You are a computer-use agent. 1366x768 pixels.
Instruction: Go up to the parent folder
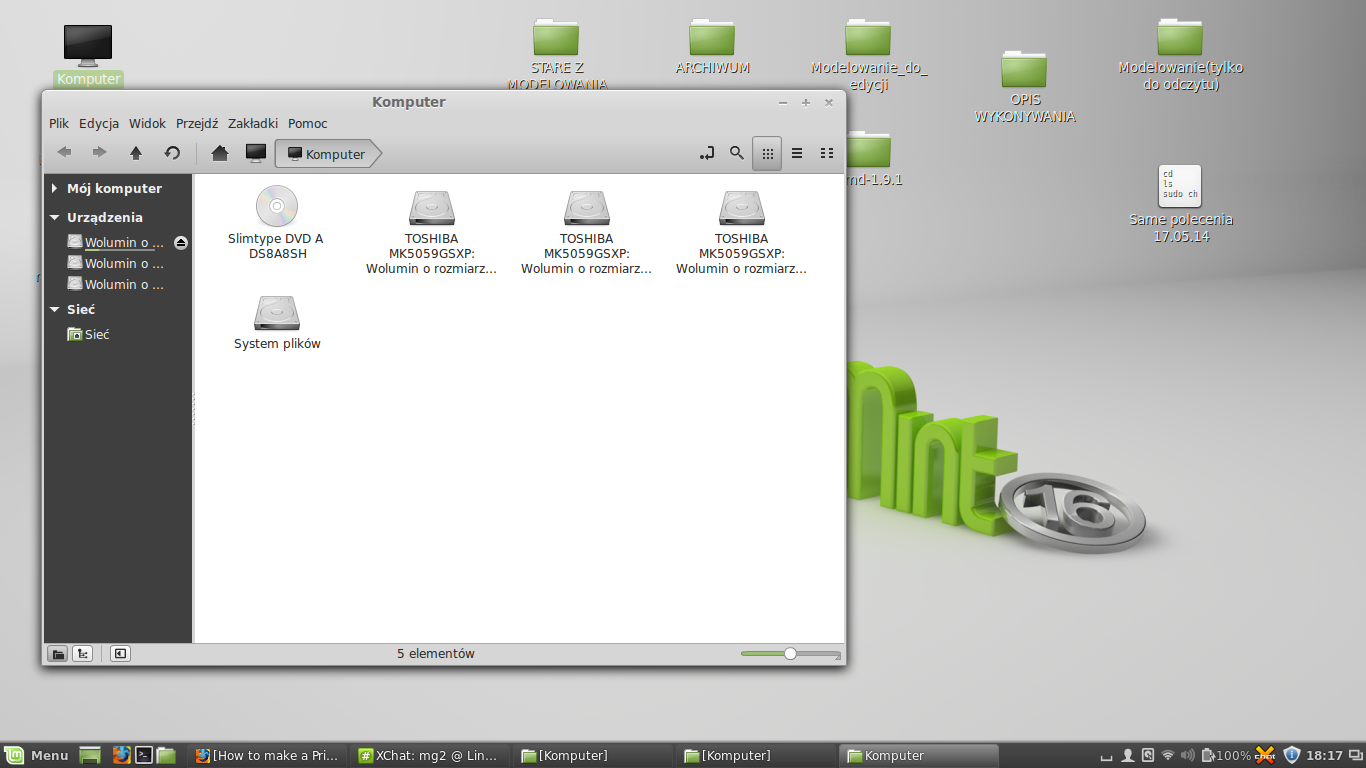click(x=136, y=153)
